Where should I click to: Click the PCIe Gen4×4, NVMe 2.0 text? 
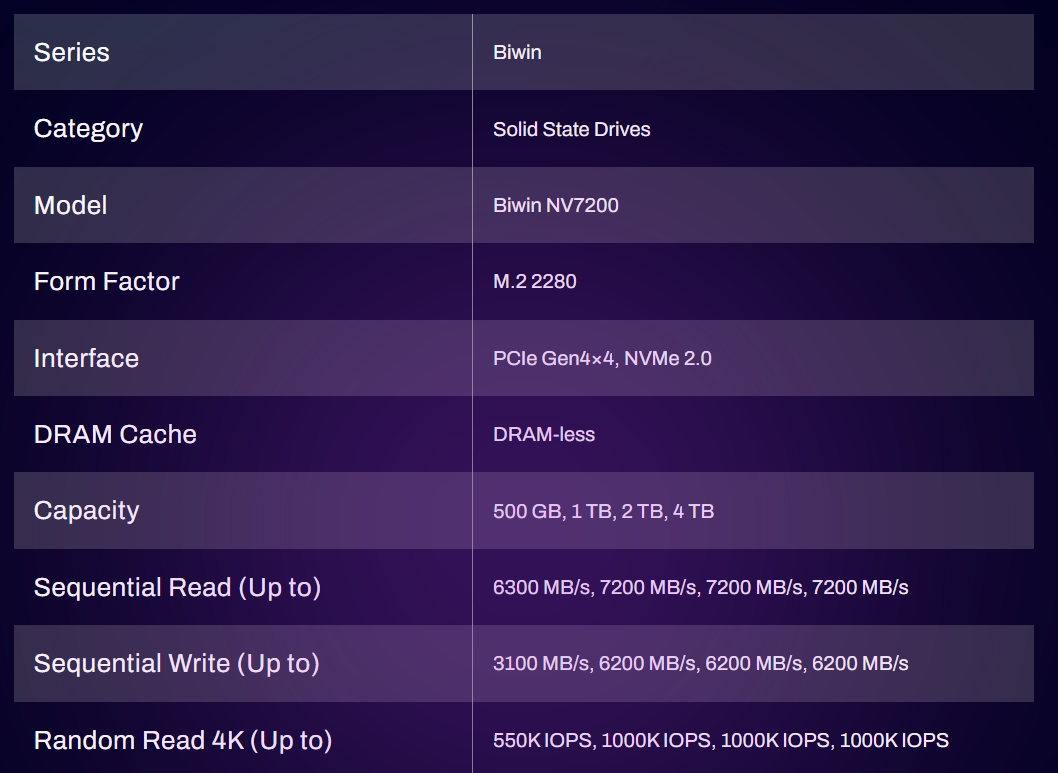pos(602,358)
